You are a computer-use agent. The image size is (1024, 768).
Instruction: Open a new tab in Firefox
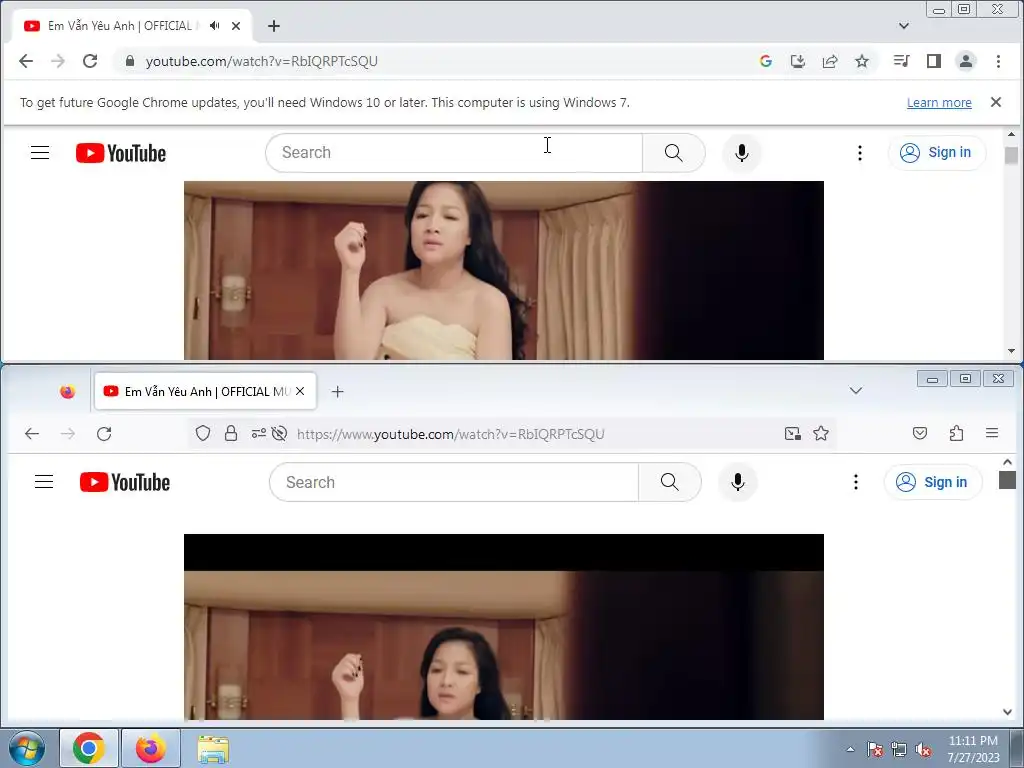click(337, 392)
